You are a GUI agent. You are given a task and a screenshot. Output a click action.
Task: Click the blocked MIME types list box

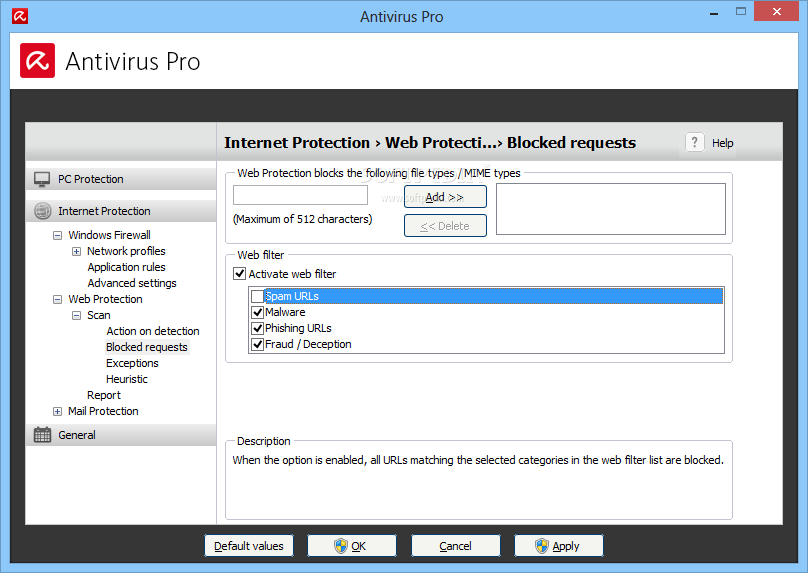point(611,209)
